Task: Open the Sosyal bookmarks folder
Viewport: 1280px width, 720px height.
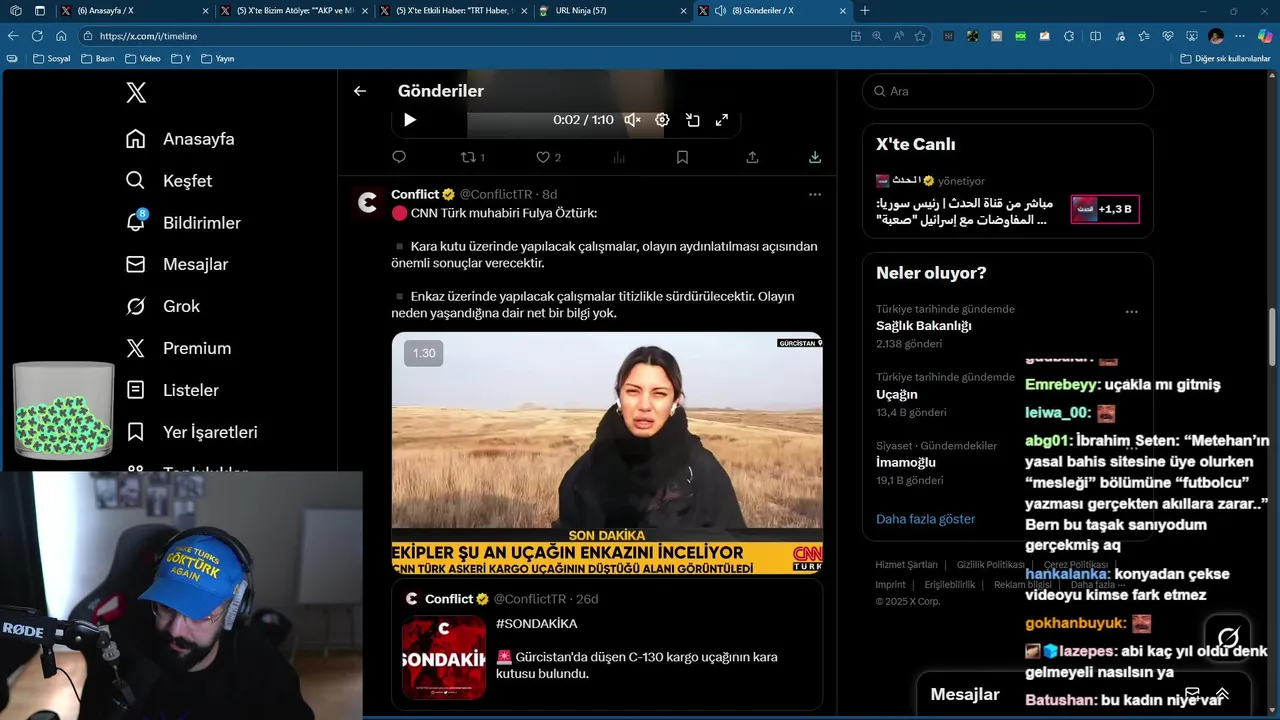Action: (x=52, y=59)
